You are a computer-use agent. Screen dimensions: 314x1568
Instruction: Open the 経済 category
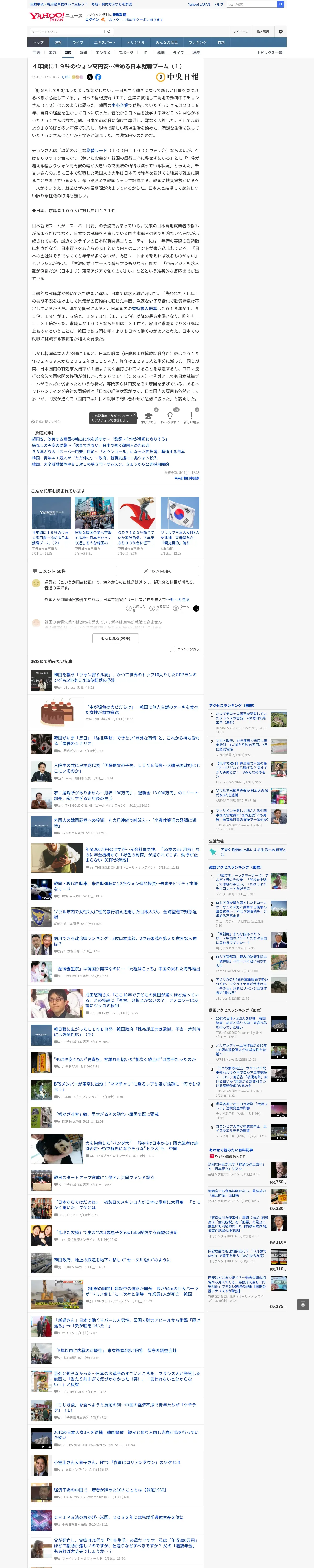click(83, 53)
